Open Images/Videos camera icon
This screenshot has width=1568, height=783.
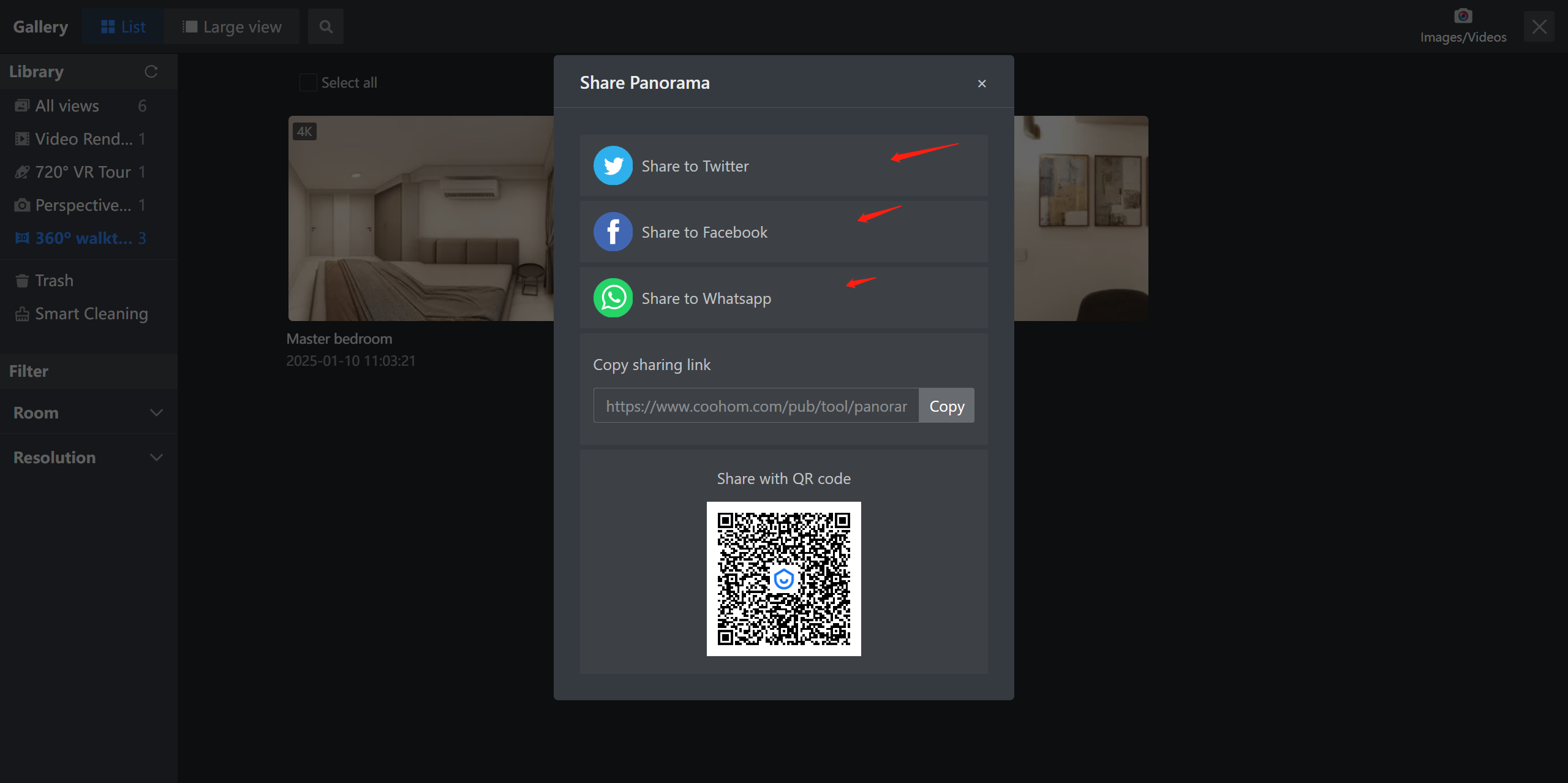pyautogui.click(x=1463, y=17)
